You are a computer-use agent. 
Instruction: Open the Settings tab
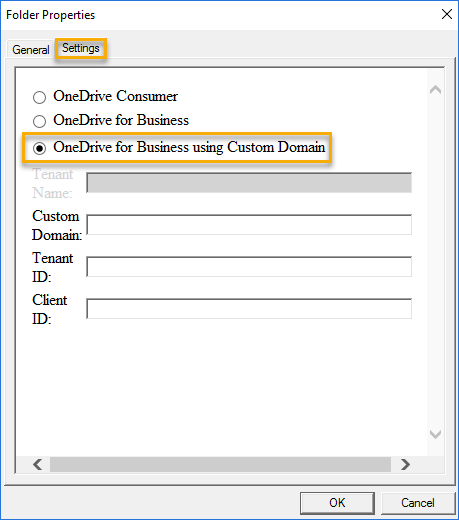[x=81, y=48]
